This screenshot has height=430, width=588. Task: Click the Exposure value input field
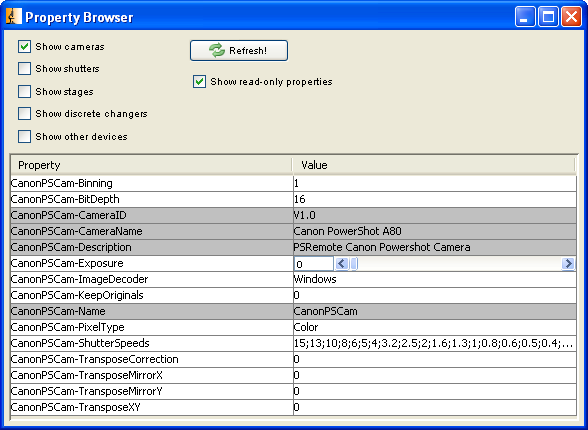coord(314,264)
